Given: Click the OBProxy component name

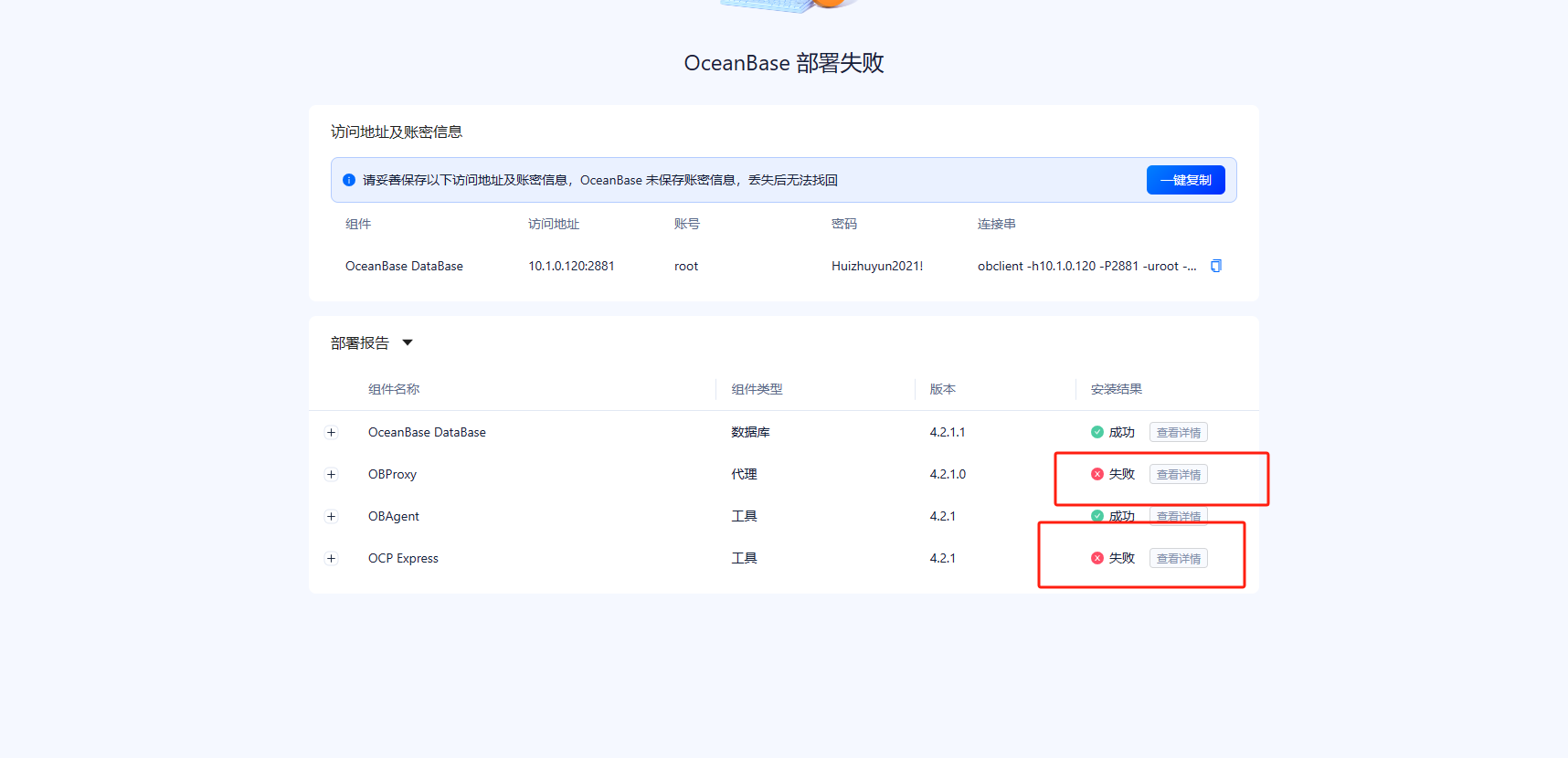Looking at the screenshot, I should [x=392, y=474].
